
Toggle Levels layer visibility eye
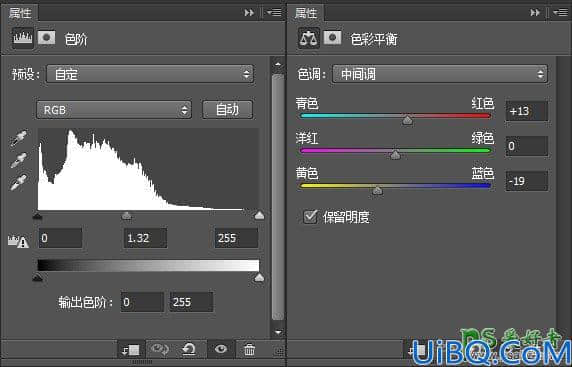tap(221, 349)
